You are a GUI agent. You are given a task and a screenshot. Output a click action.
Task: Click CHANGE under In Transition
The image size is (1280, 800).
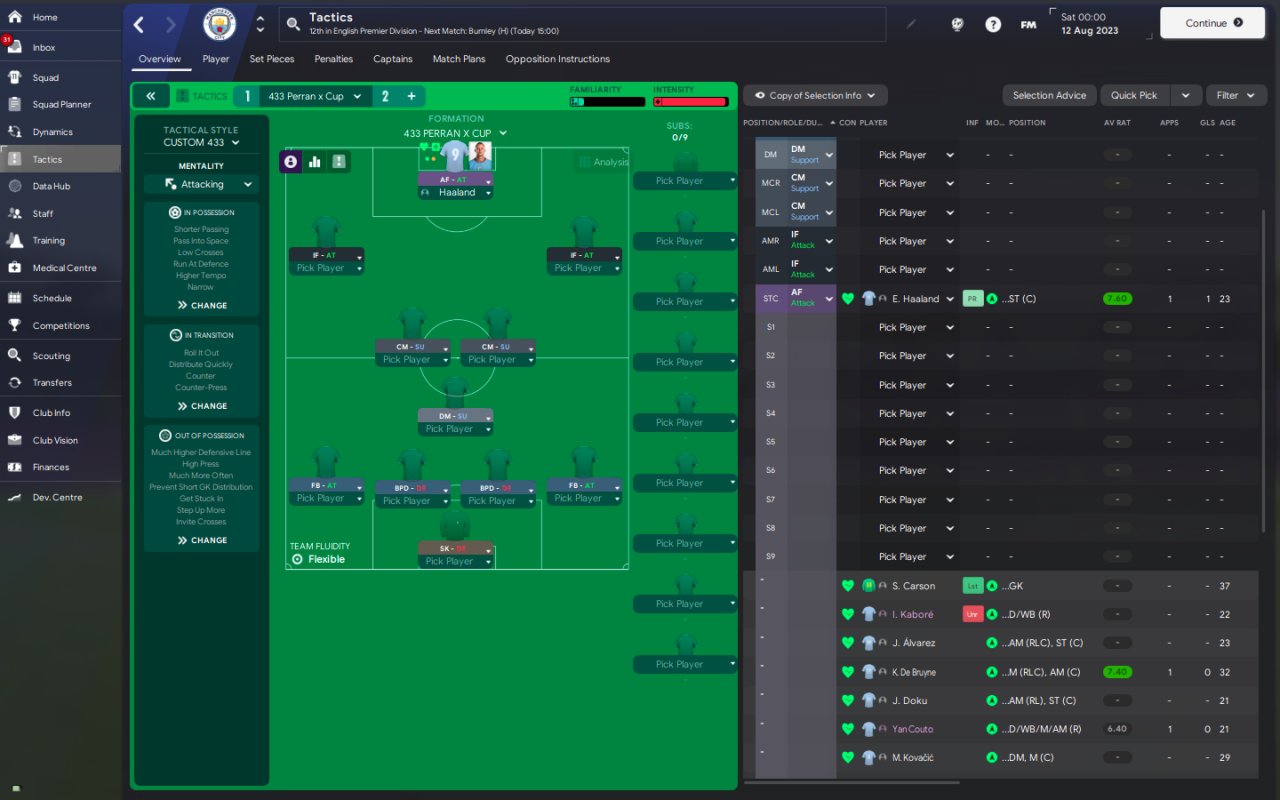coord(202,406)
